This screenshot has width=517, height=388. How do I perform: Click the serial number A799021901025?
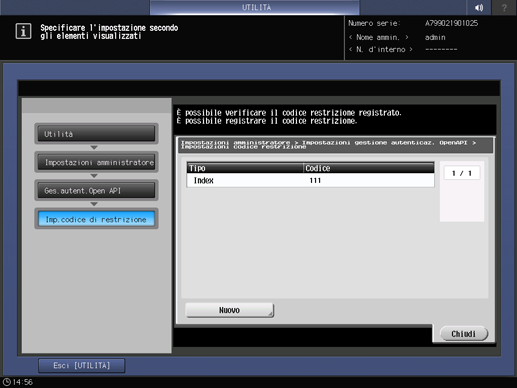point(451,23)
